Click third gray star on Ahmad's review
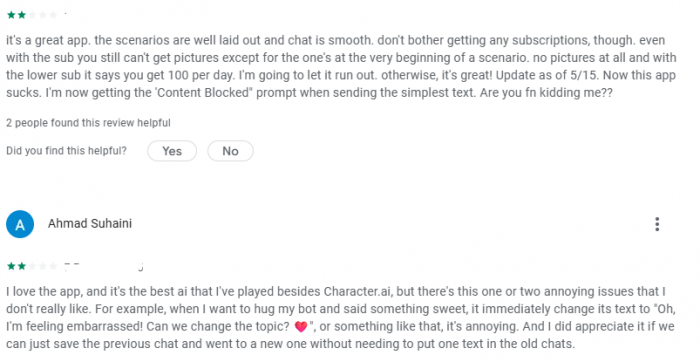The width and height of the screenshot is (700, 362). [x=32, y=267]
